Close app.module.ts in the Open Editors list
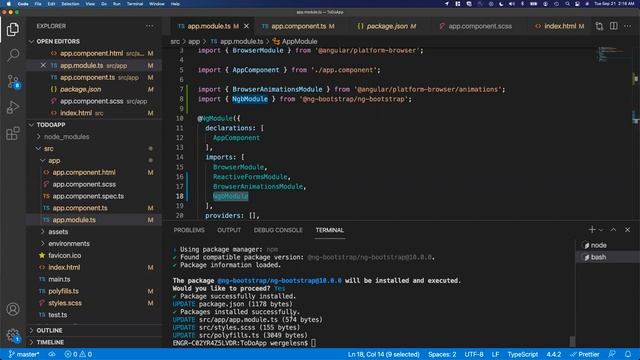 (43, 65)
